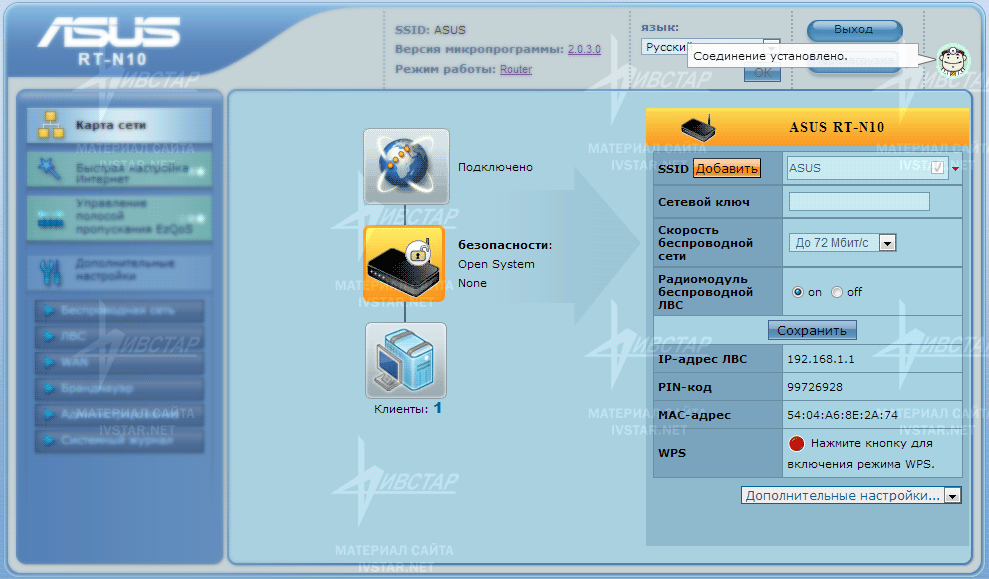The image size is (989, 579).
Task: Click the None encryption text
Action: point(472,283)
